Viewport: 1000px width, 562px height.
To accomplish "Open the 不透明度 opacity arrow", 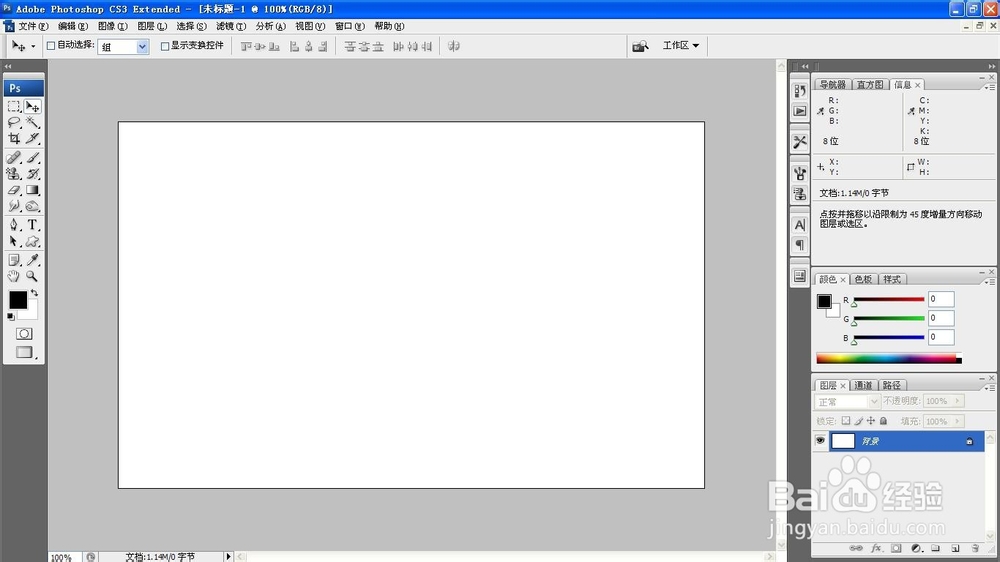I will pyautogui.click(x=957, y=401).
